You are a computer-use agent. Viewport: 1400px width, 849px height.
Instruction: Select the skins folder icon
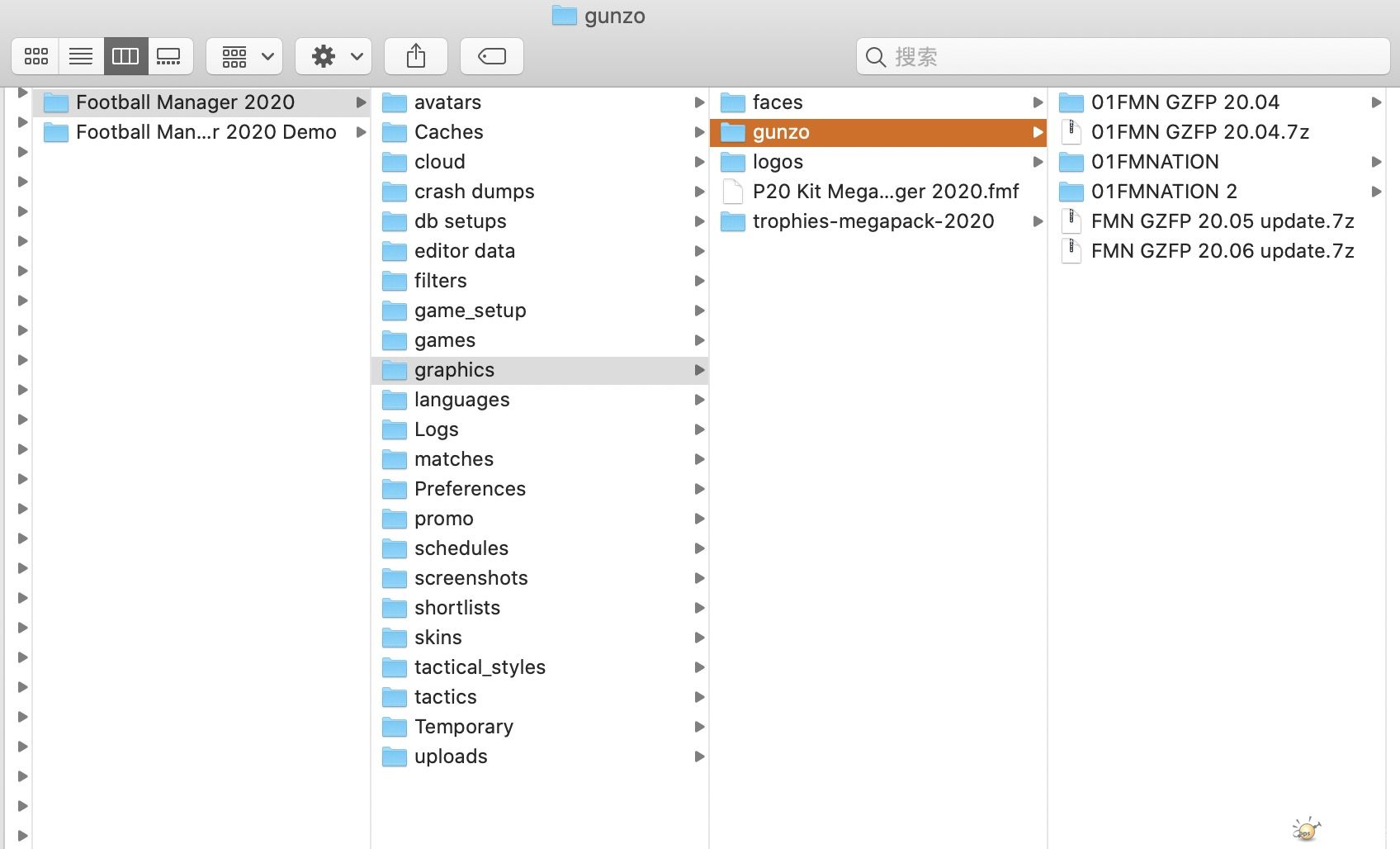coord(395,638)
